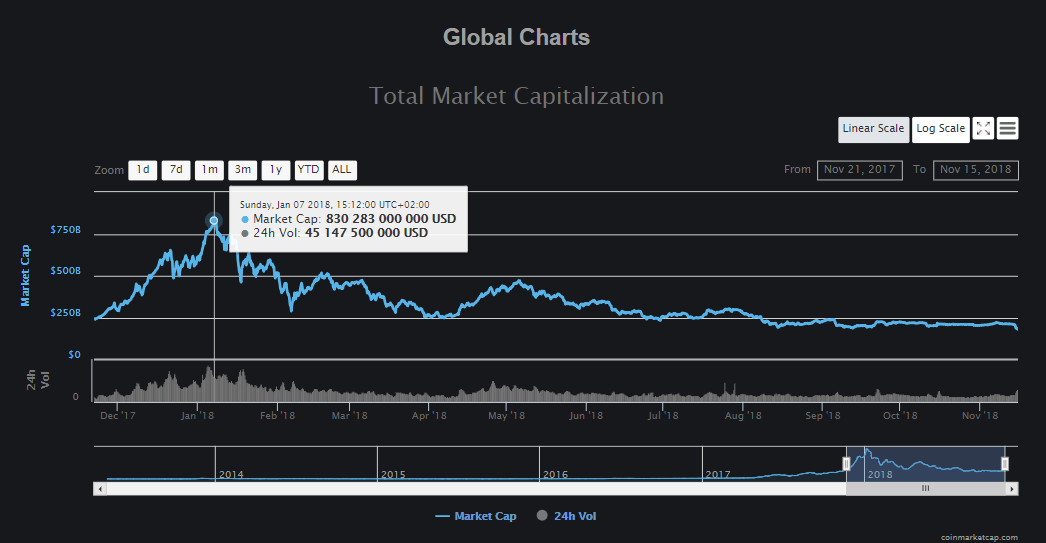Zoom chart to 1y
The height and width of the screenshot is (543, 1046).
click(275, 170)
